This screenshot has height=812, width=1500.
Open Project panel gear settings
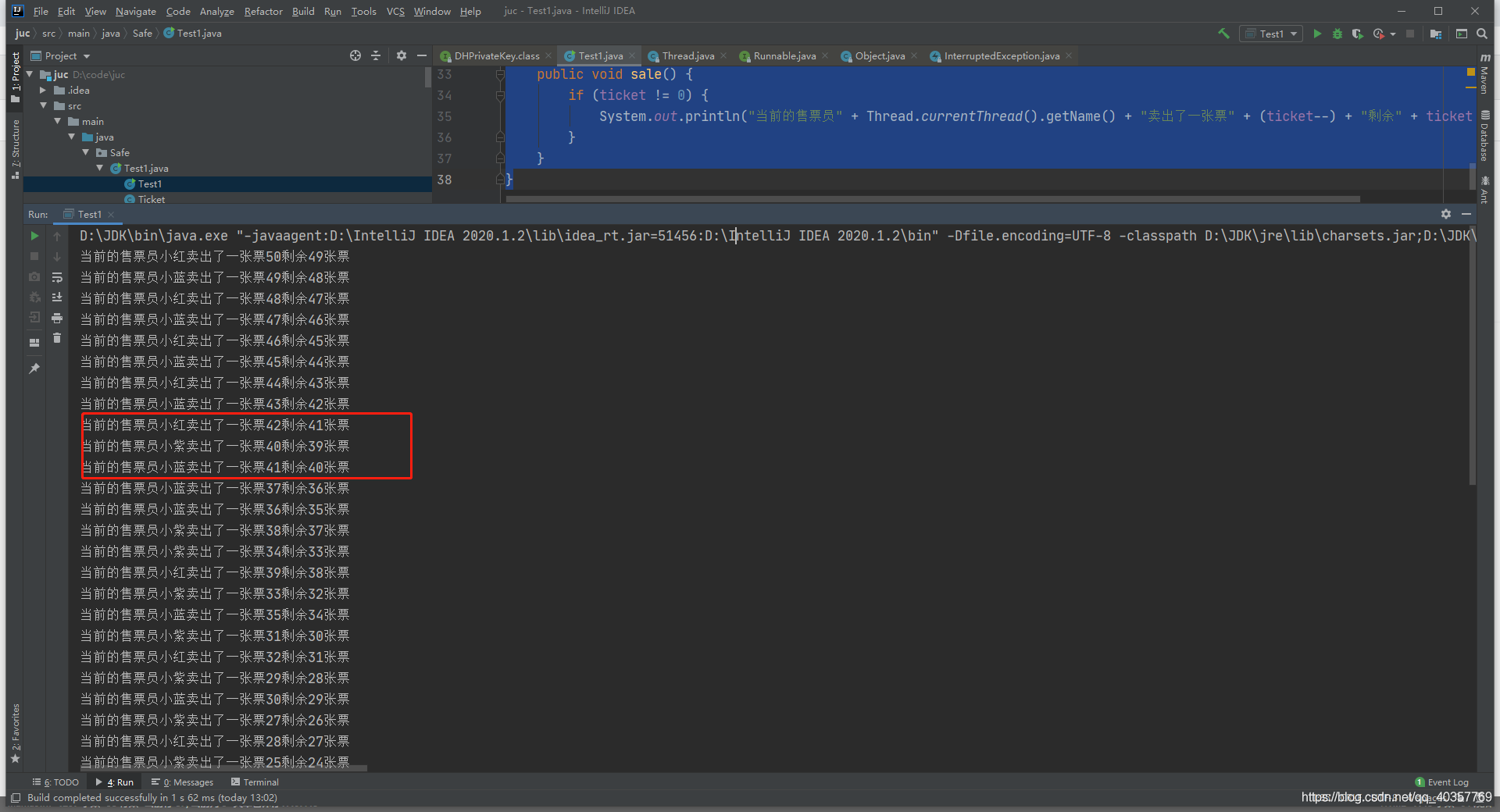[x=402, y=55]
